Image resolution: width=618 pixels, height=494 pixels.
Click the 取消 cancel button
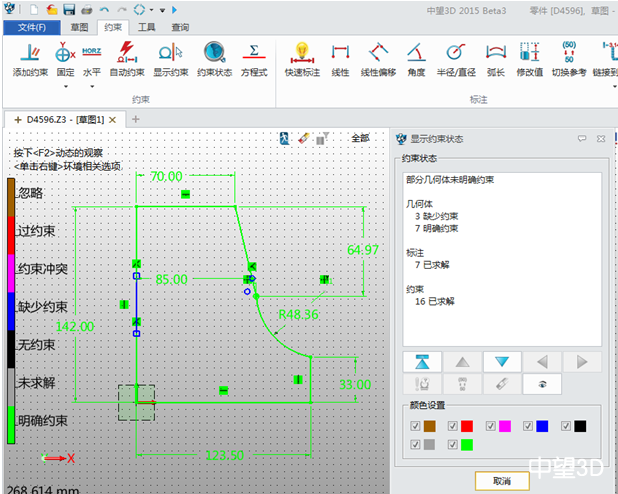pyautogui.click(x=503, y=481)
